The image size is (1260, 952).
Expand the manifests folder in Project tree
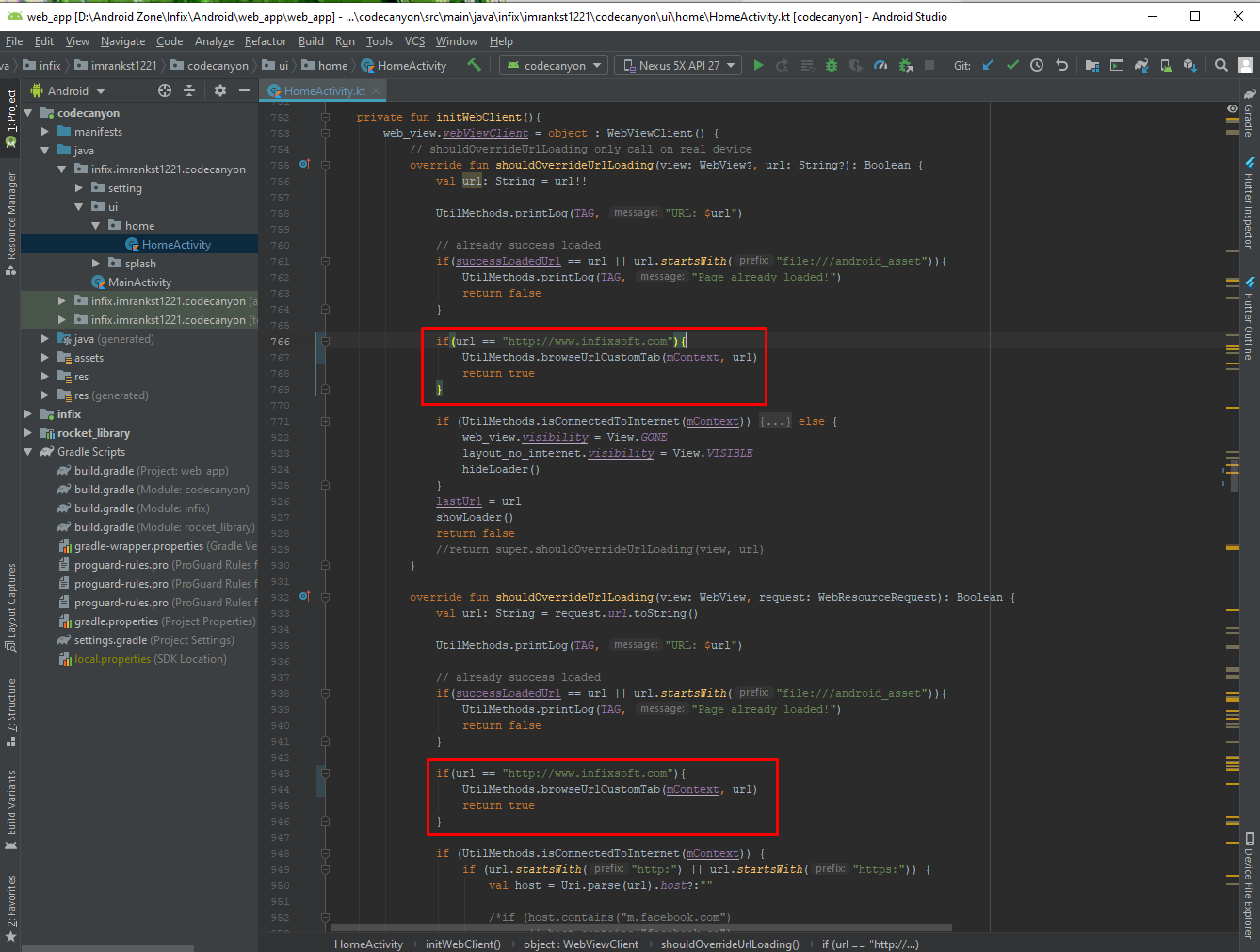point(43,131)
